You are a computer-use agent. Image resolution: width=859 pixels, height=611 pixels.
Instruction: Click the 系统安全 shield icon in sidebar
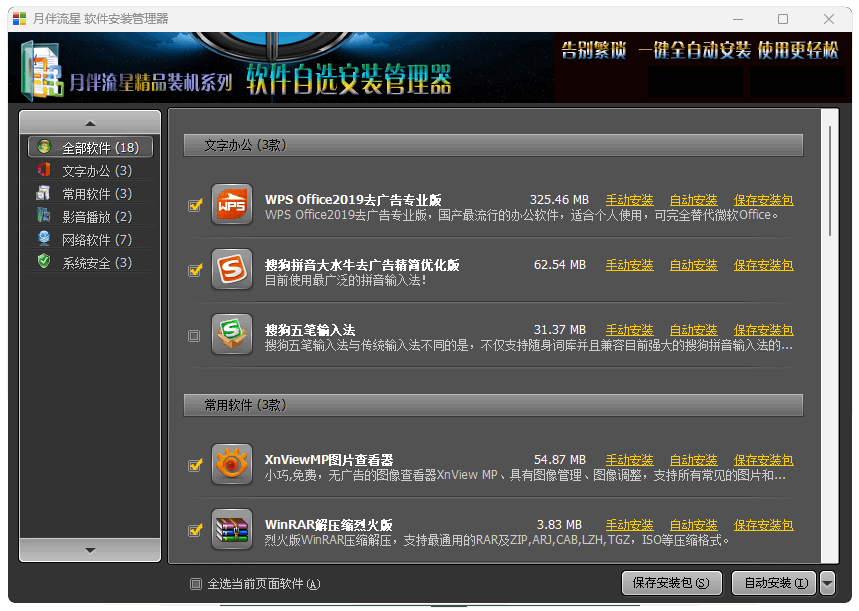44,262
